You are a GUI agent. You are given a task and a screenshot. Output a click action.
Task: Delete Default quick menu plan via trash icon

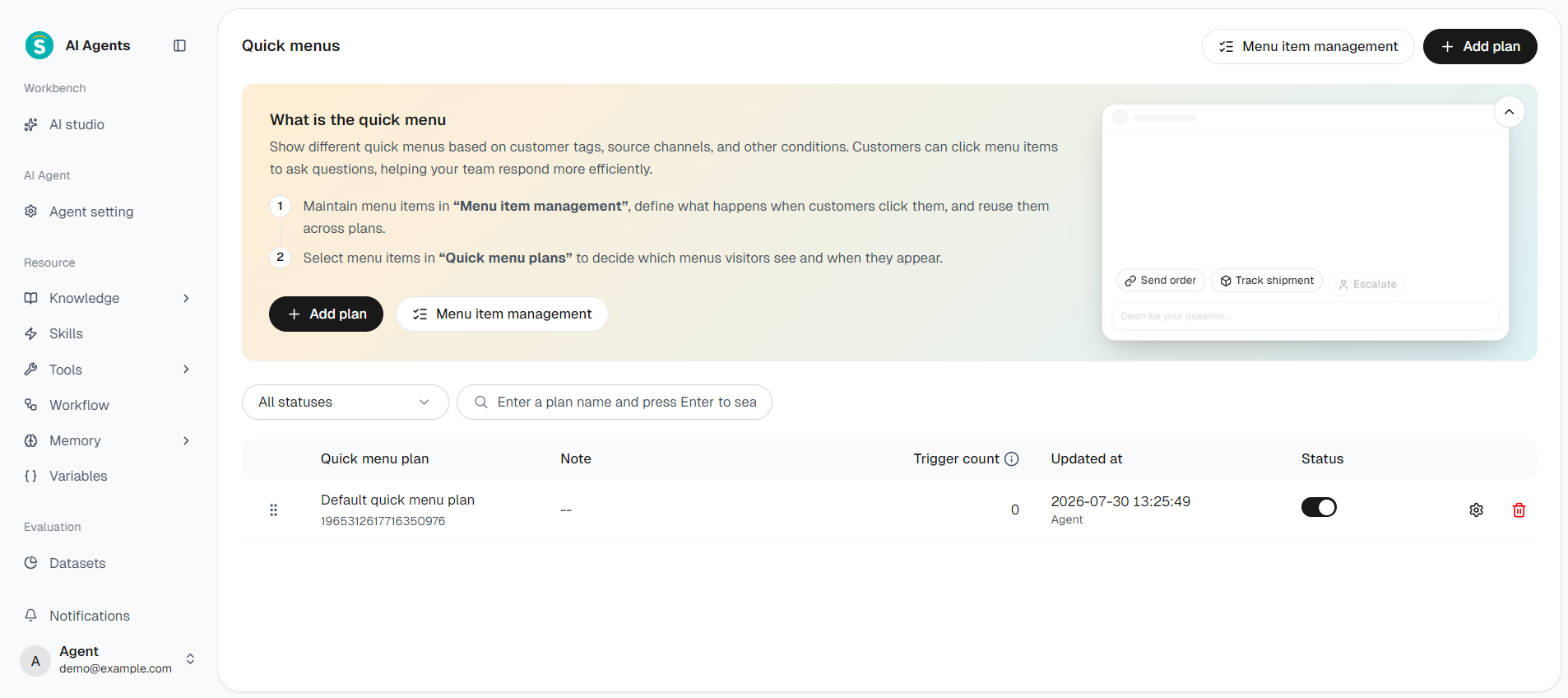[x=1519, y=510]
